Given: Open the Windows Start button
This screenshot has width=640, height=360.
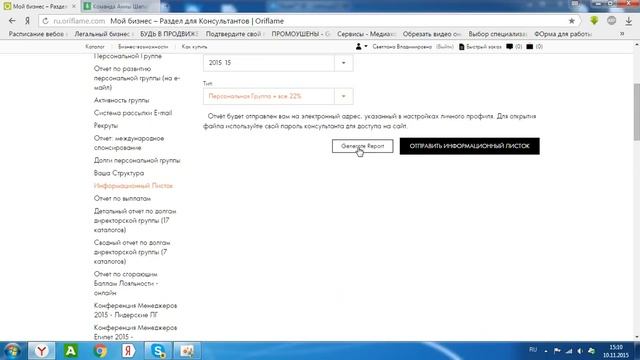Looking at the screenshot, I should [12, 351].
